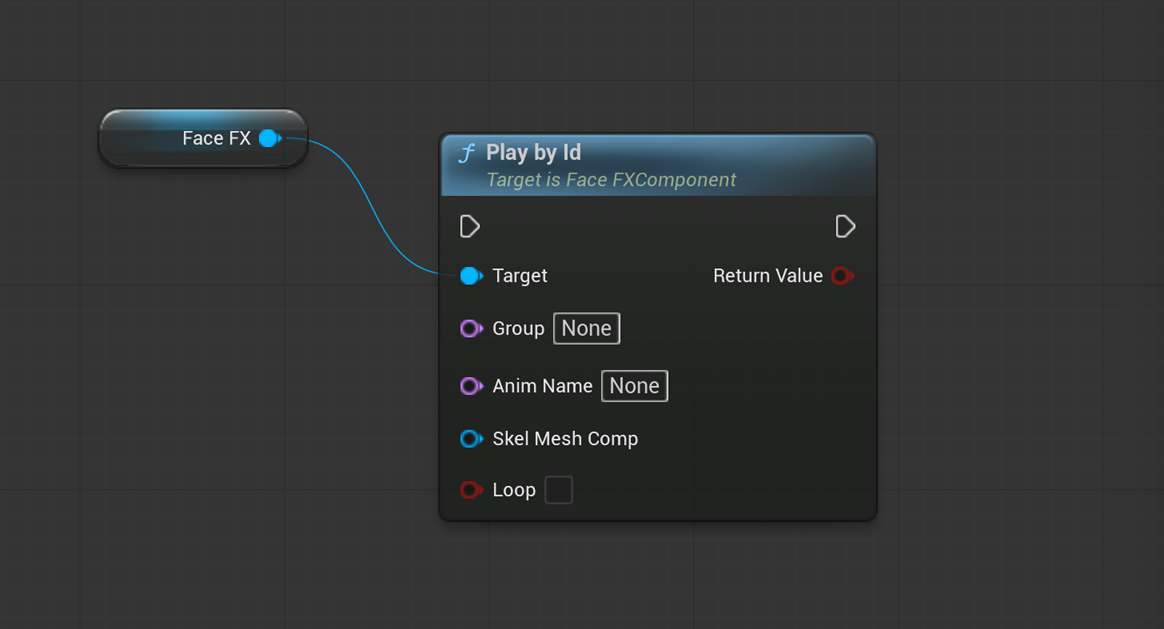Click the Skel Mesh Comp input pin
Screen dimensions: 1164x629
click(x=471, y=439)
